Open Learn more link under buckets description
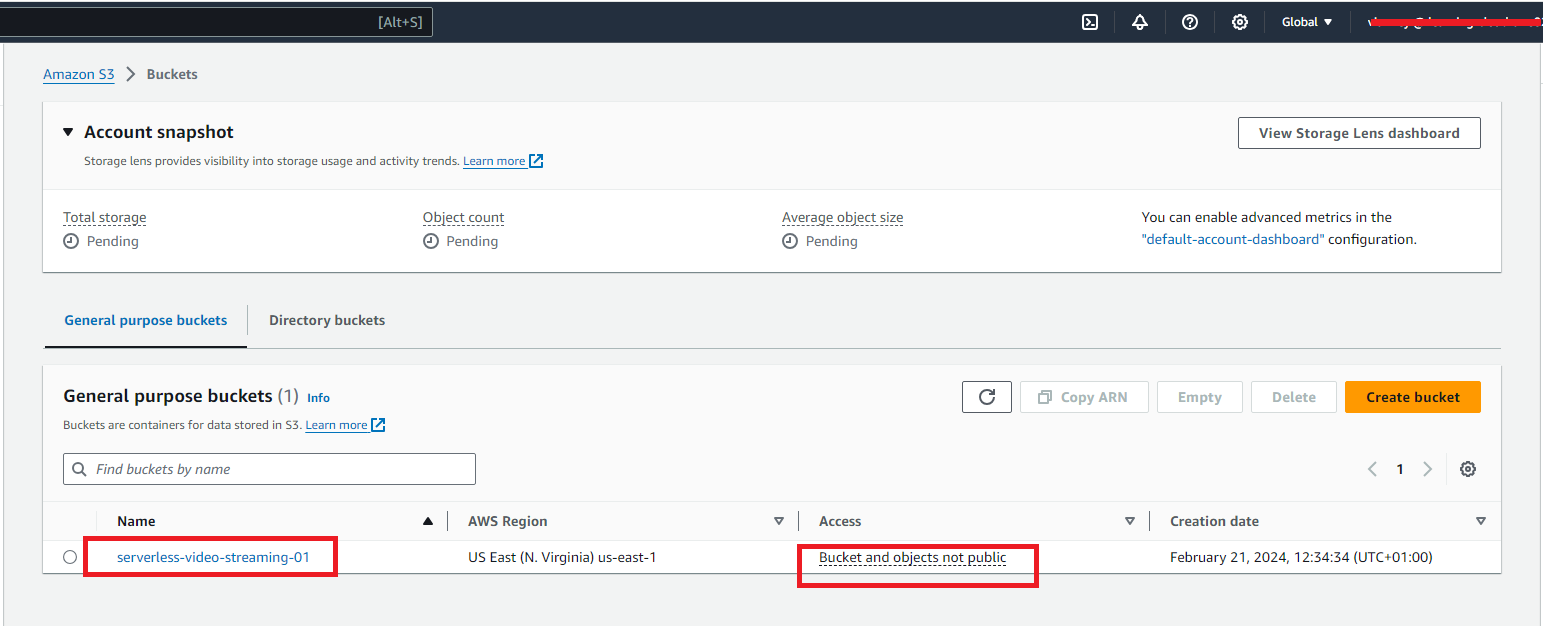The height and width of the screenshot is (626, 1543). click(336, 425)
